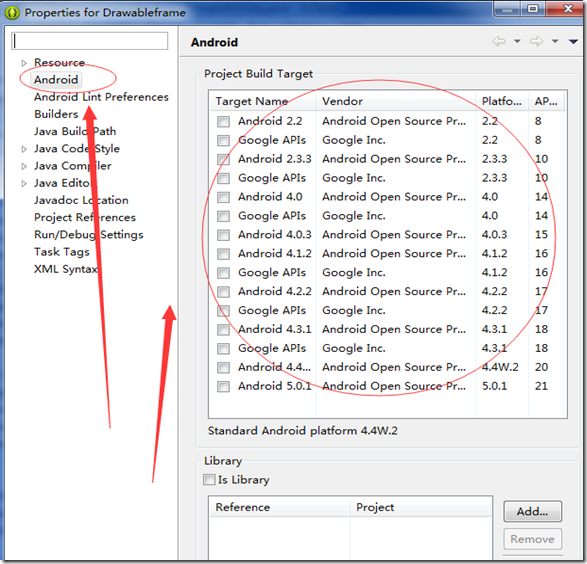The width and height of the screenshot is (587, 564).
Task: Click API level 15 cell
Action: tap(541, 235)
